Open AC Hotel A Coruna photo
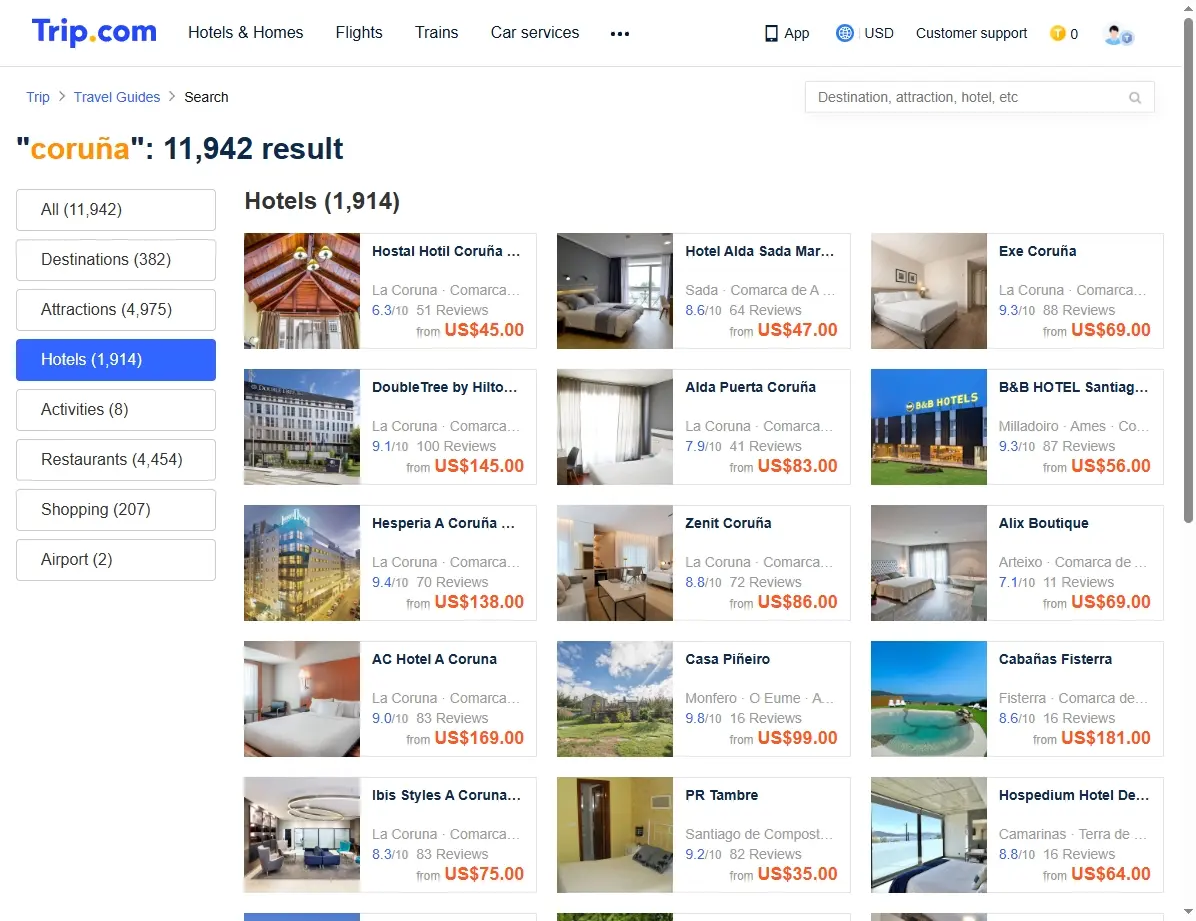This screenshot has height=921, width=1196. tap(302, 699)
